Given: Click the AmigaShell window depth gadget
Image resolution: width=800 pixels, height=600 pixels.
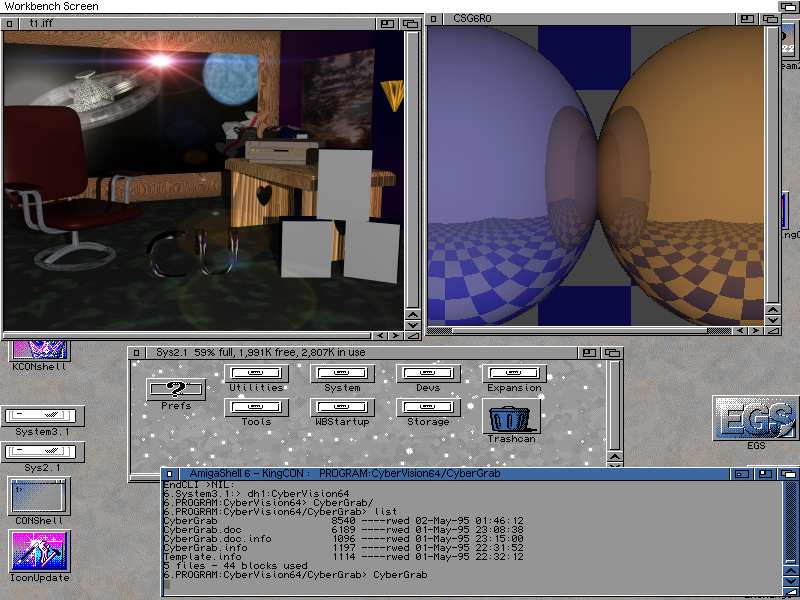Looking at the screenshot, I should (x=788, y=474).
